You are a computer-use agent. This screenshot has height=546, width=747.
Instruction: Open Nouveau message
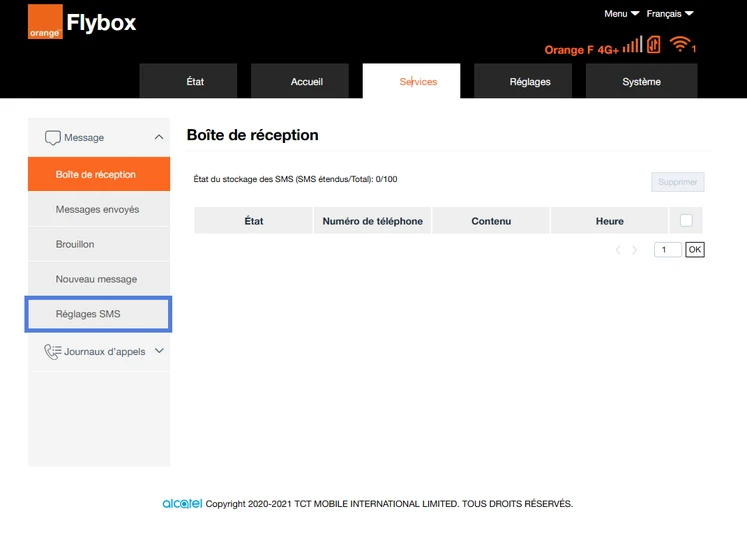pos(99,279)
